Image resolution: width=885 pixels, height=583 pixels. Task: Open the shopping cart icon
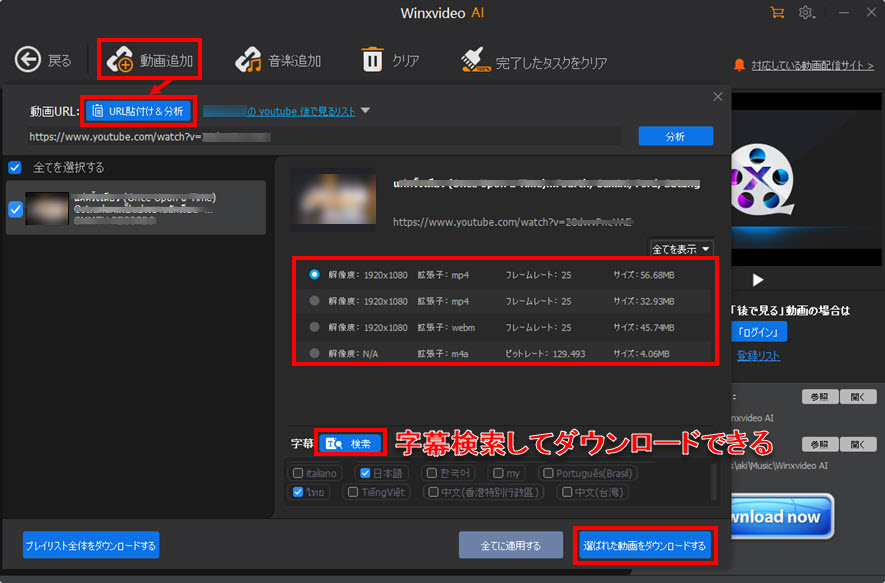(777, 12)
